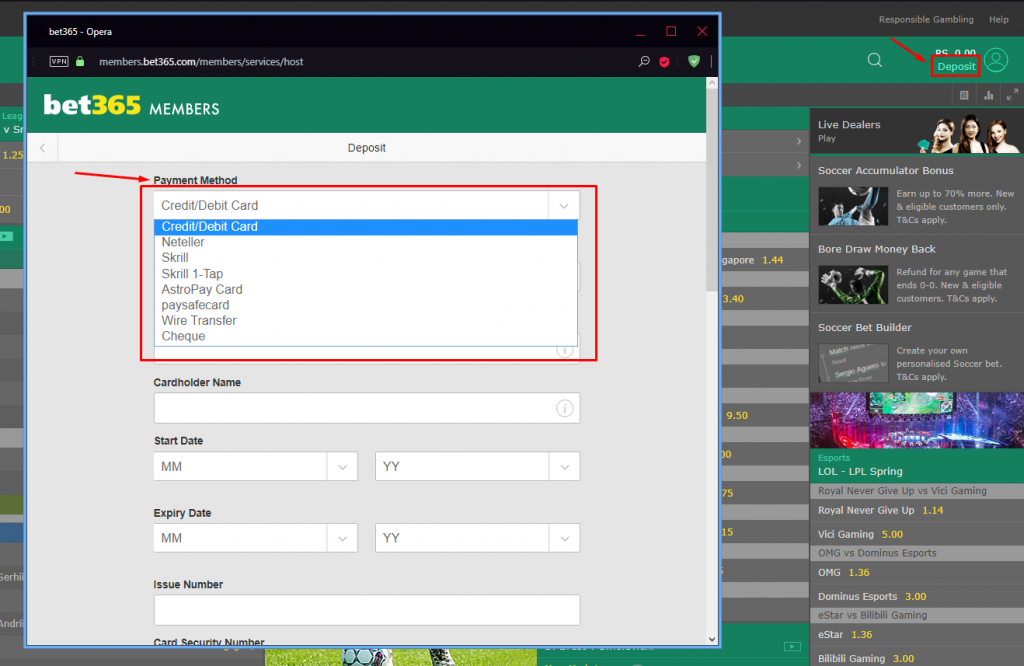Click the green tracker shield icon
The width and height of the screenshot is (1024, 666).
(694, 61)
